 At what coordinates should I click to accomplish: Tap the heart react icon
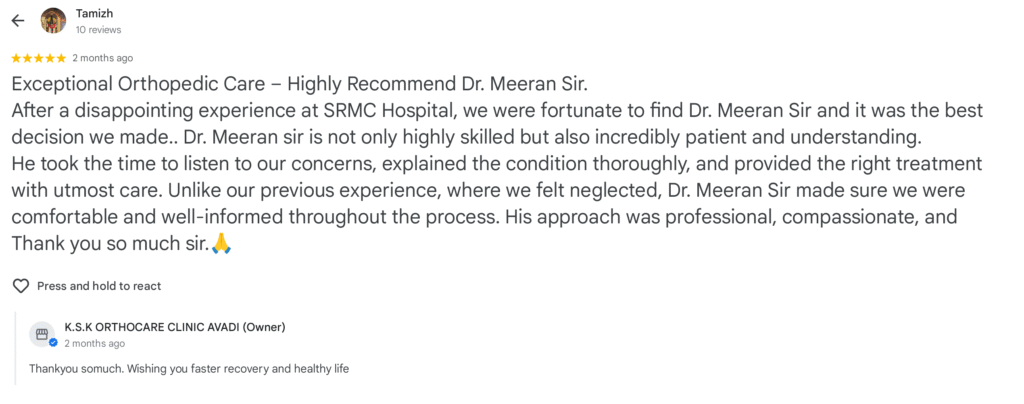point(22,286)
